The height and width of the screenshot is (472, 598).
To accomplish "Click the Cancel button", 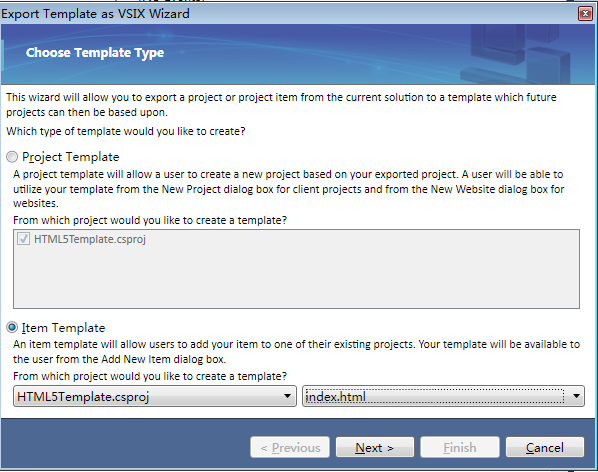I will tap(545, 447).
